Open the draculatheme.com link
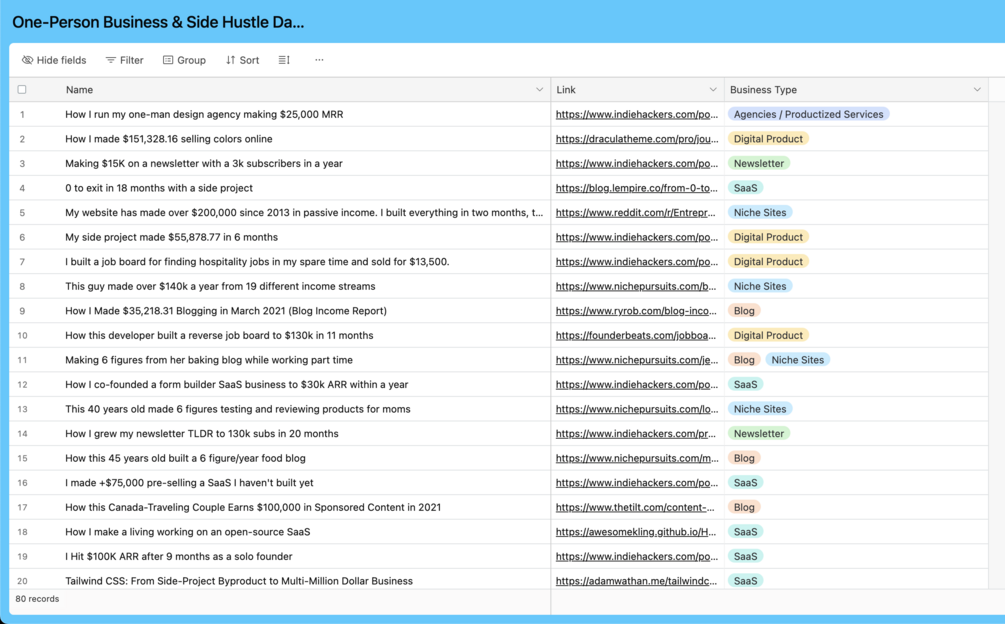The height and width of the screenshot is (624, 1005). (x=636, y=139)
